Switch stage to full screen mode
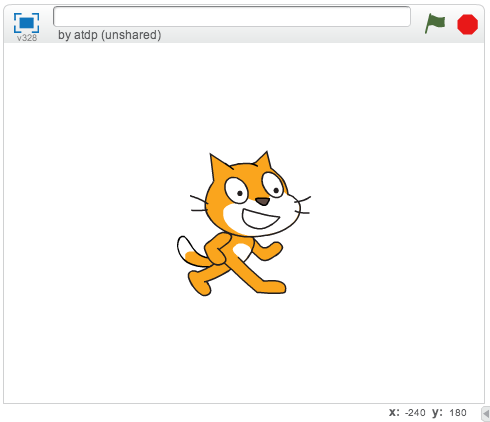 (26, 23)
